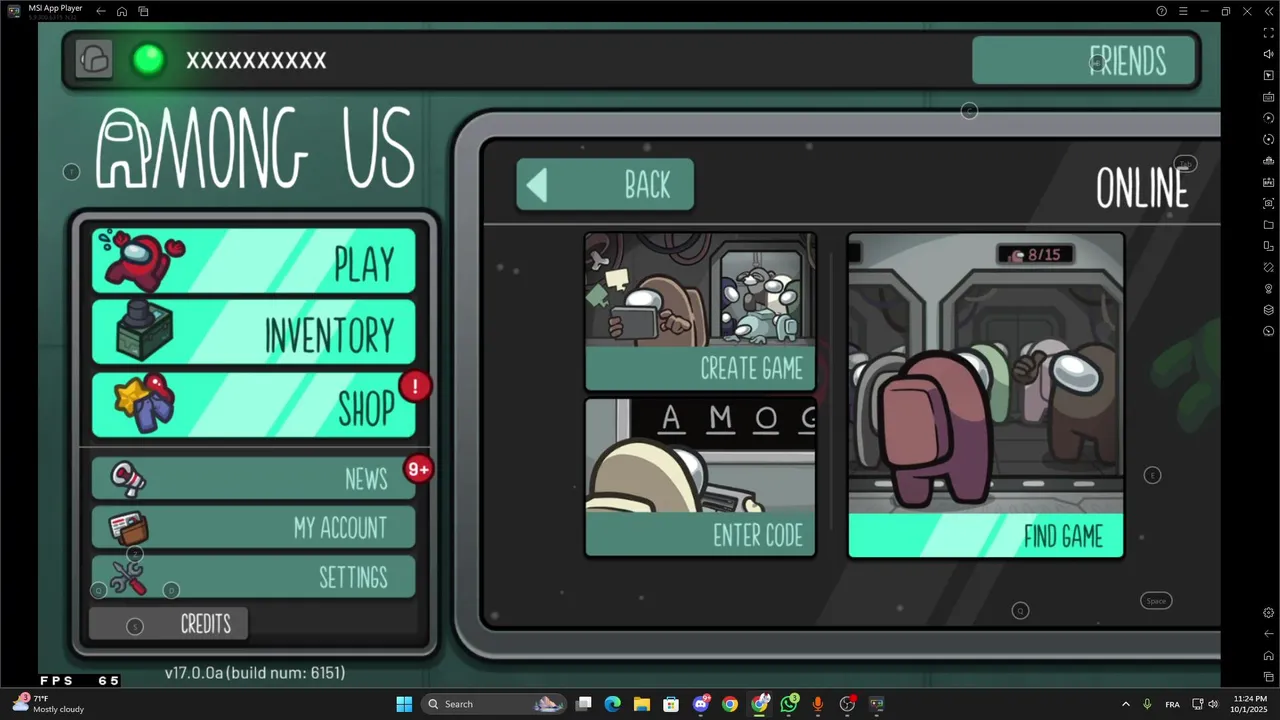
Task: Click the recent apps icon in sidebar
Action: click(x=1269, y=677)
